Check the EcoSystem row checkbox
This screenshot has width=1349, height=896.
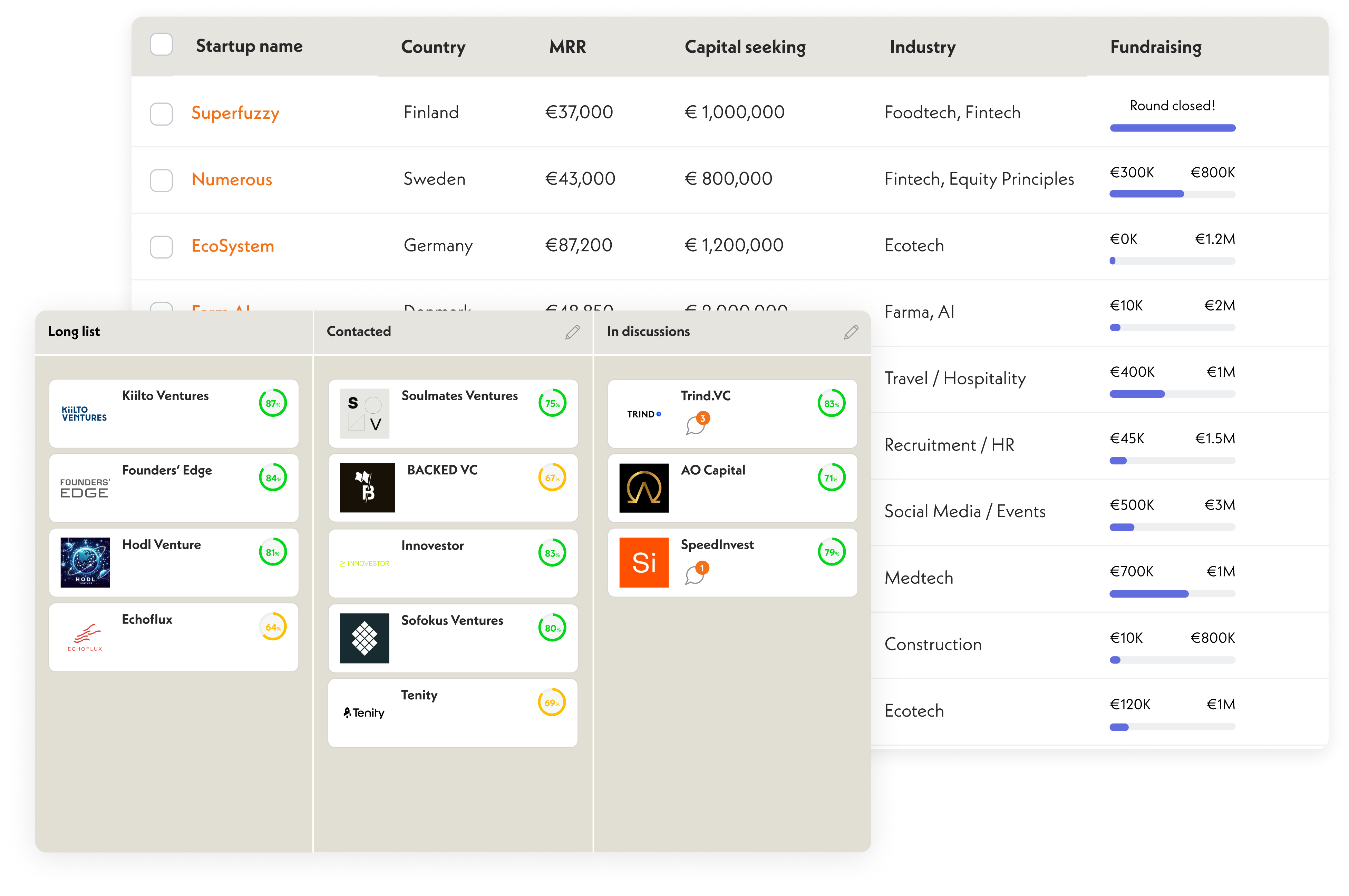pos(161,246)
